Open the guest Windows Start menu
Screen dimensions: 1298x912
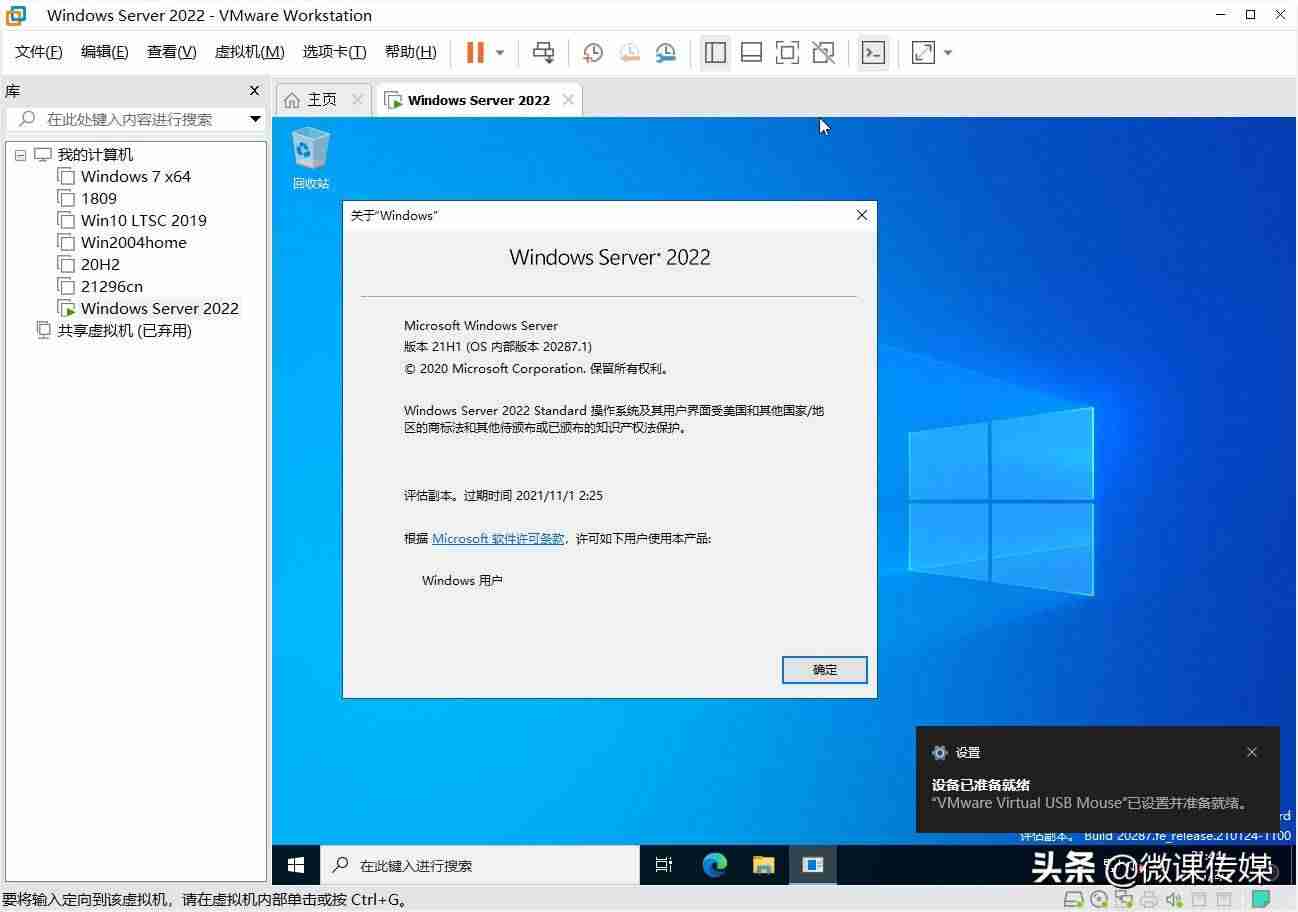click(296, 865)
